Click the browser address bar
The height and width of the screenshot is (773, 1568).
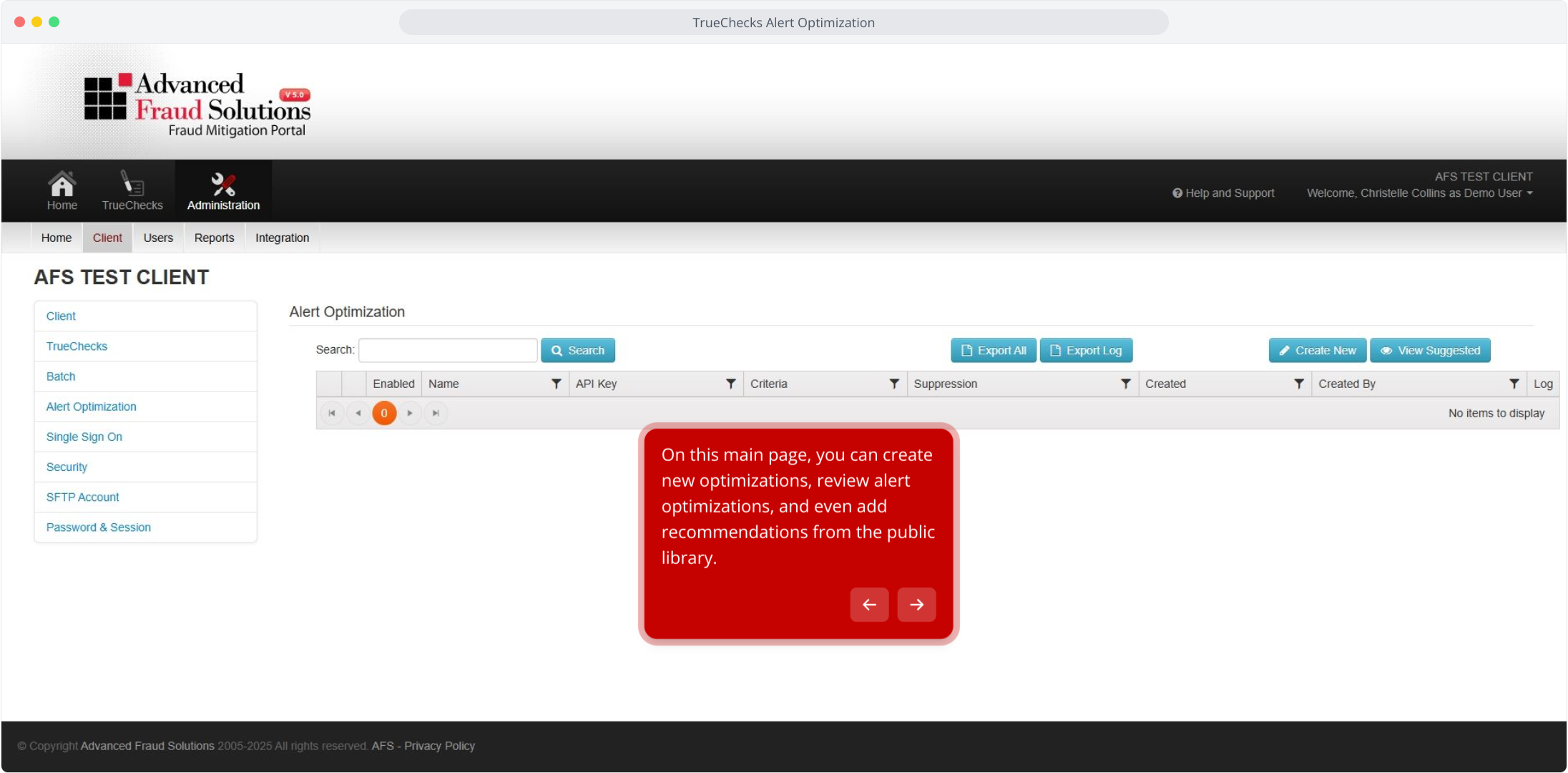tap(783, 22)
